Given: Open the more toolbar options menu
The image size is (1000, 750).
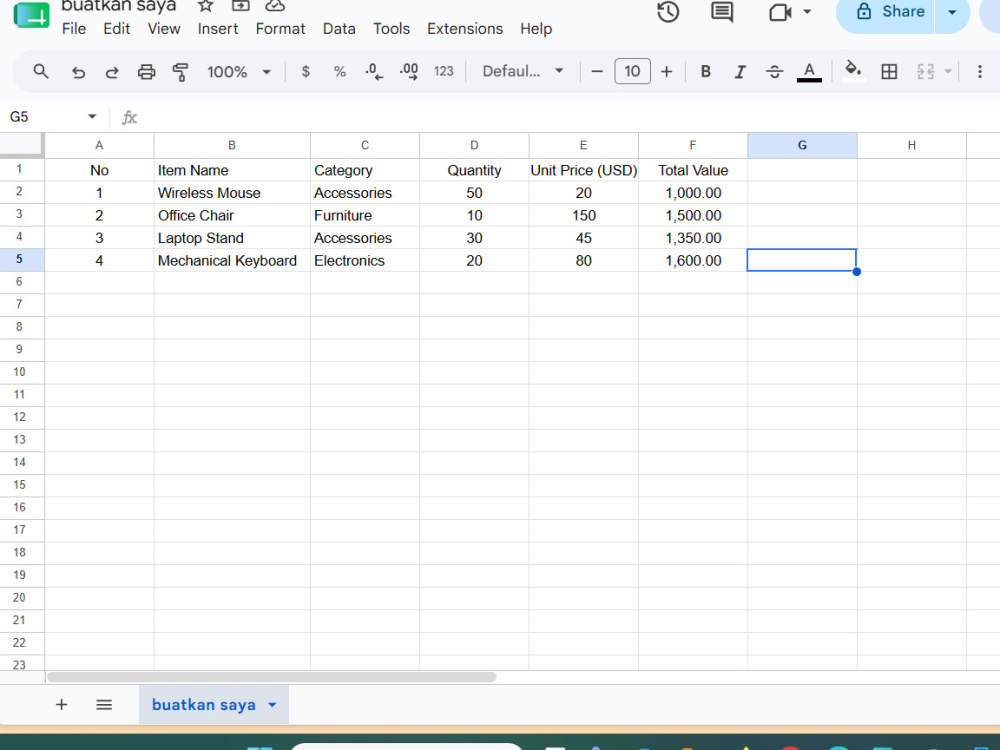Looking at the screenshot, I should 980,71.
